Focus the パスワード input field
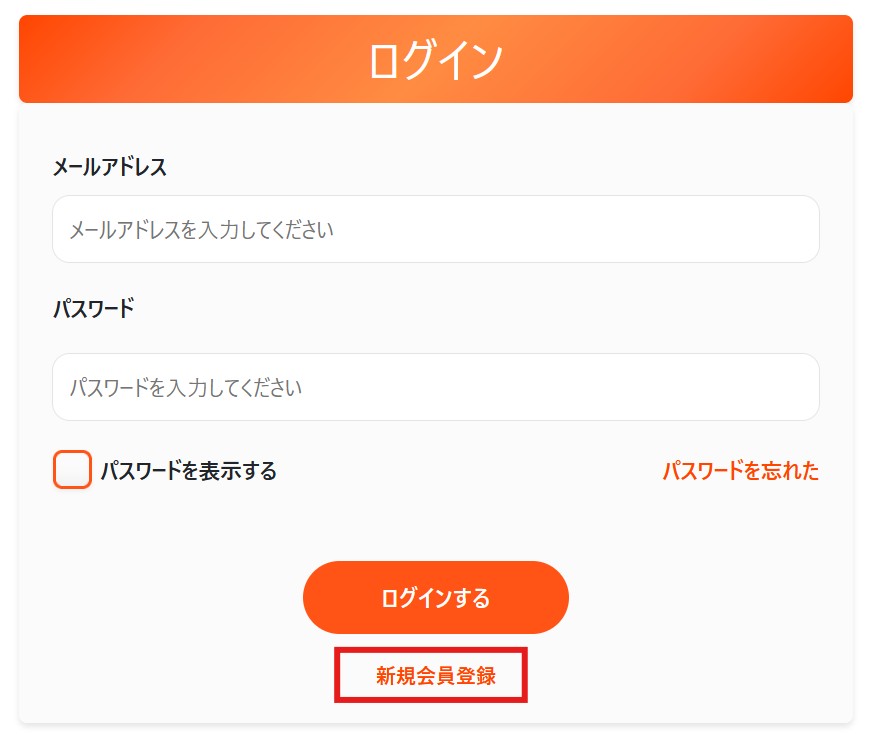873x753 pixels. [x=435, y=387]
